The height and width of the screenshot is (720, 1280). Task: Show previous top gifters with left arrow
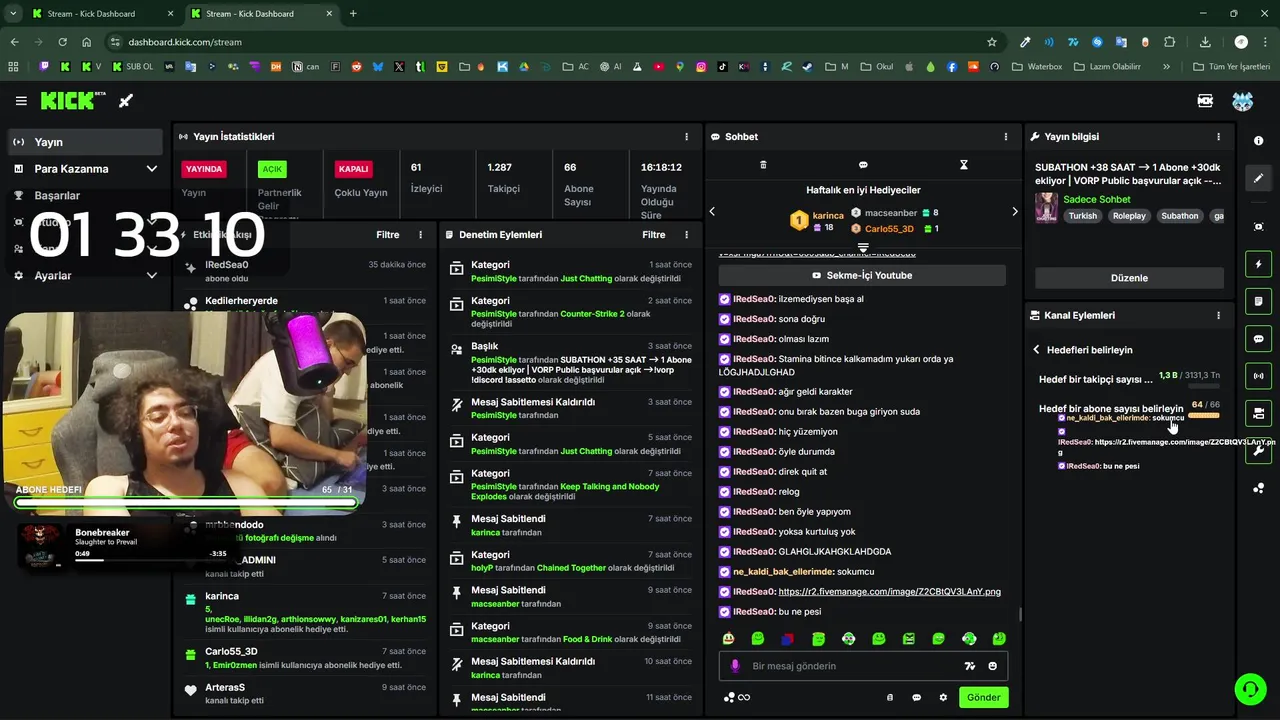tap(712, 212)
